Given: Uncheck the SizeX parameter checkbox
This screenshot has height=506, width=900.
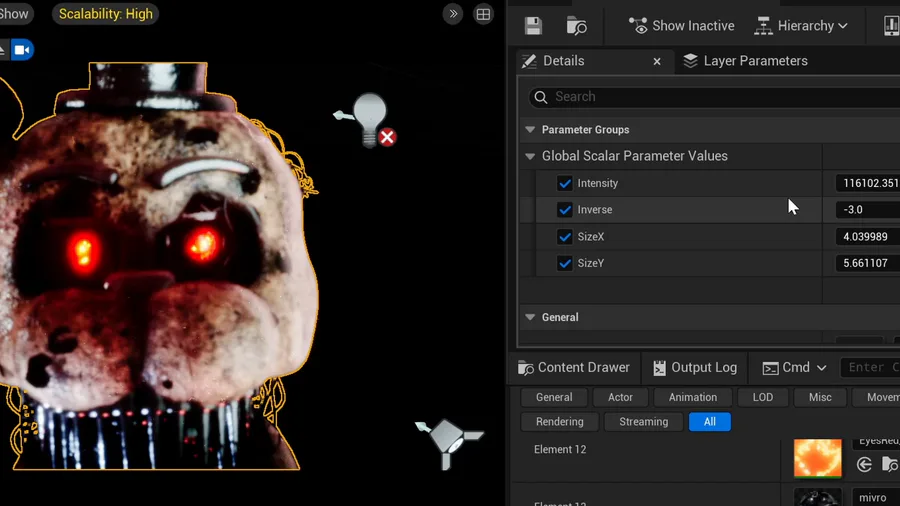Looking at the screenshot, I should (565, 236).
